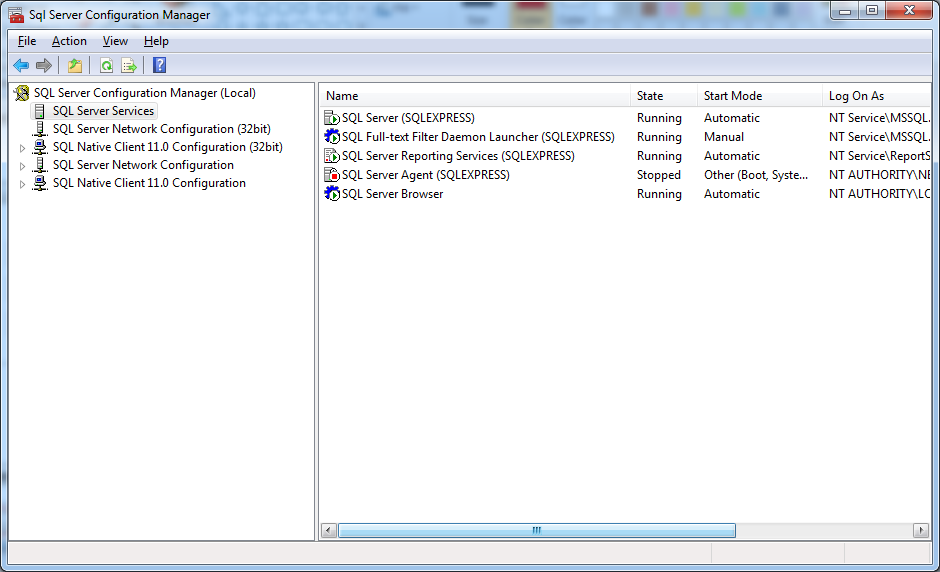Viewport: 940px width, 572px height.
Task: Sort by the Start Mode column header
Action: pyautogui.click(x=760, y=96)
